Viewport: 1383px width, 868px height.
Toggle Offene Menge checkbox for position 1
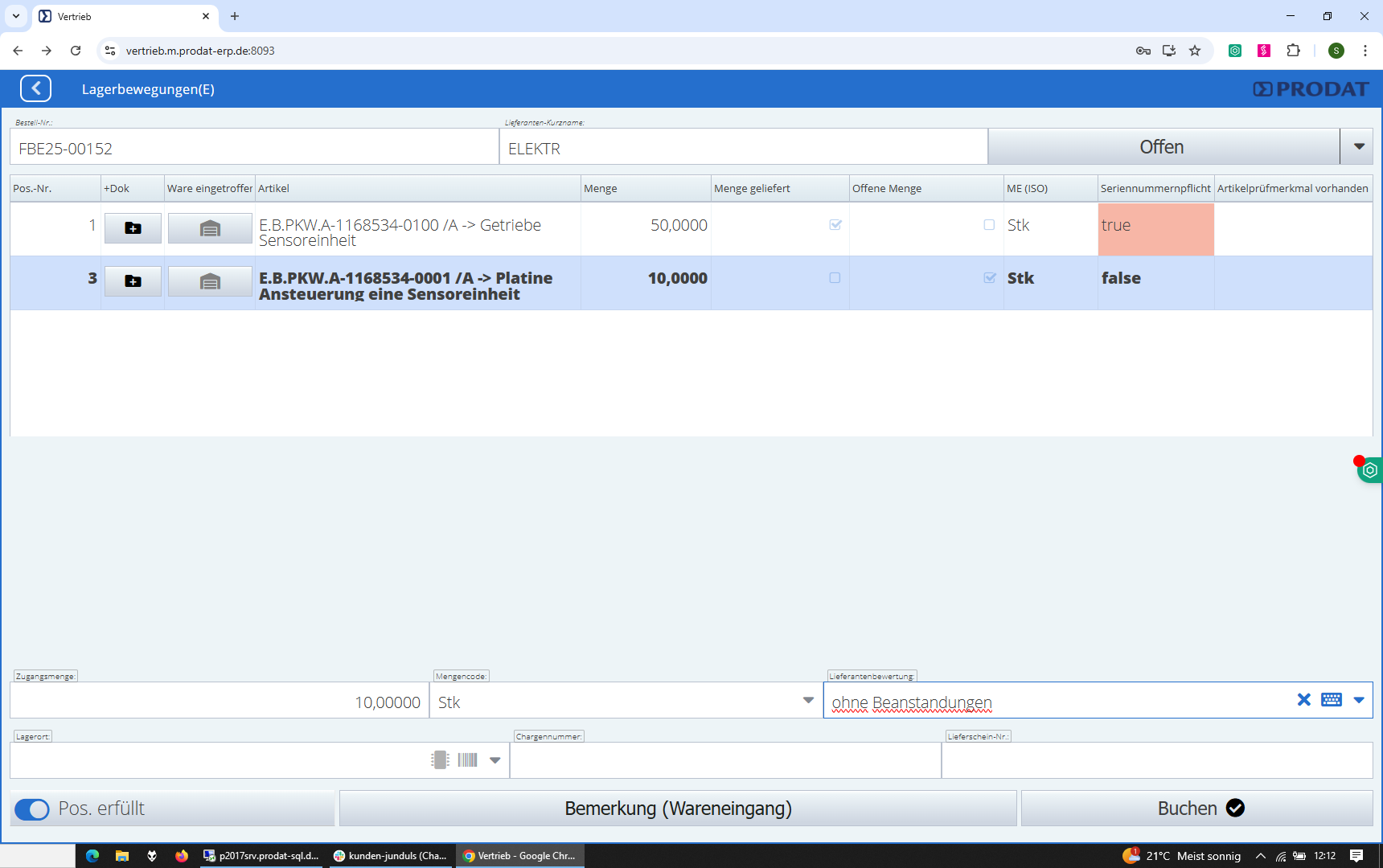tap(989, 225)
